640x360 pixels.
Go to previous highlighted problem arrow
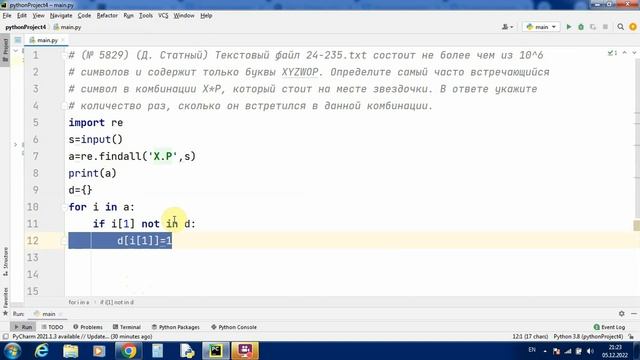[x=624, y=53]
